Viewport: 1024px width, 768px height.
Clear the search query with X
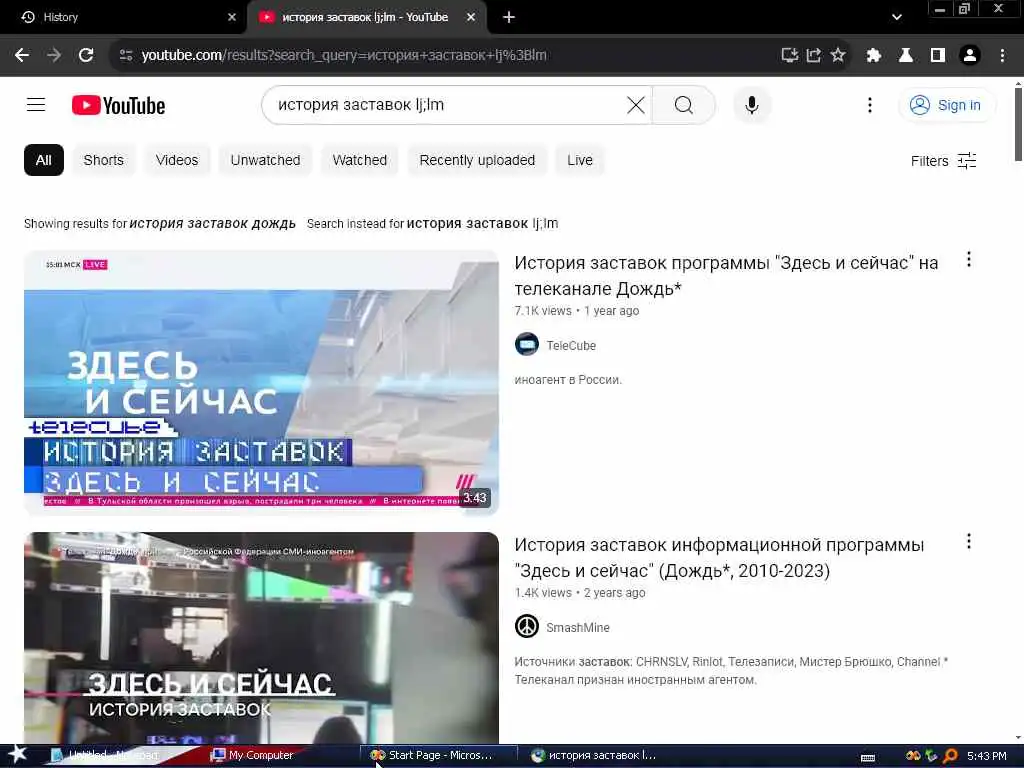635,104
